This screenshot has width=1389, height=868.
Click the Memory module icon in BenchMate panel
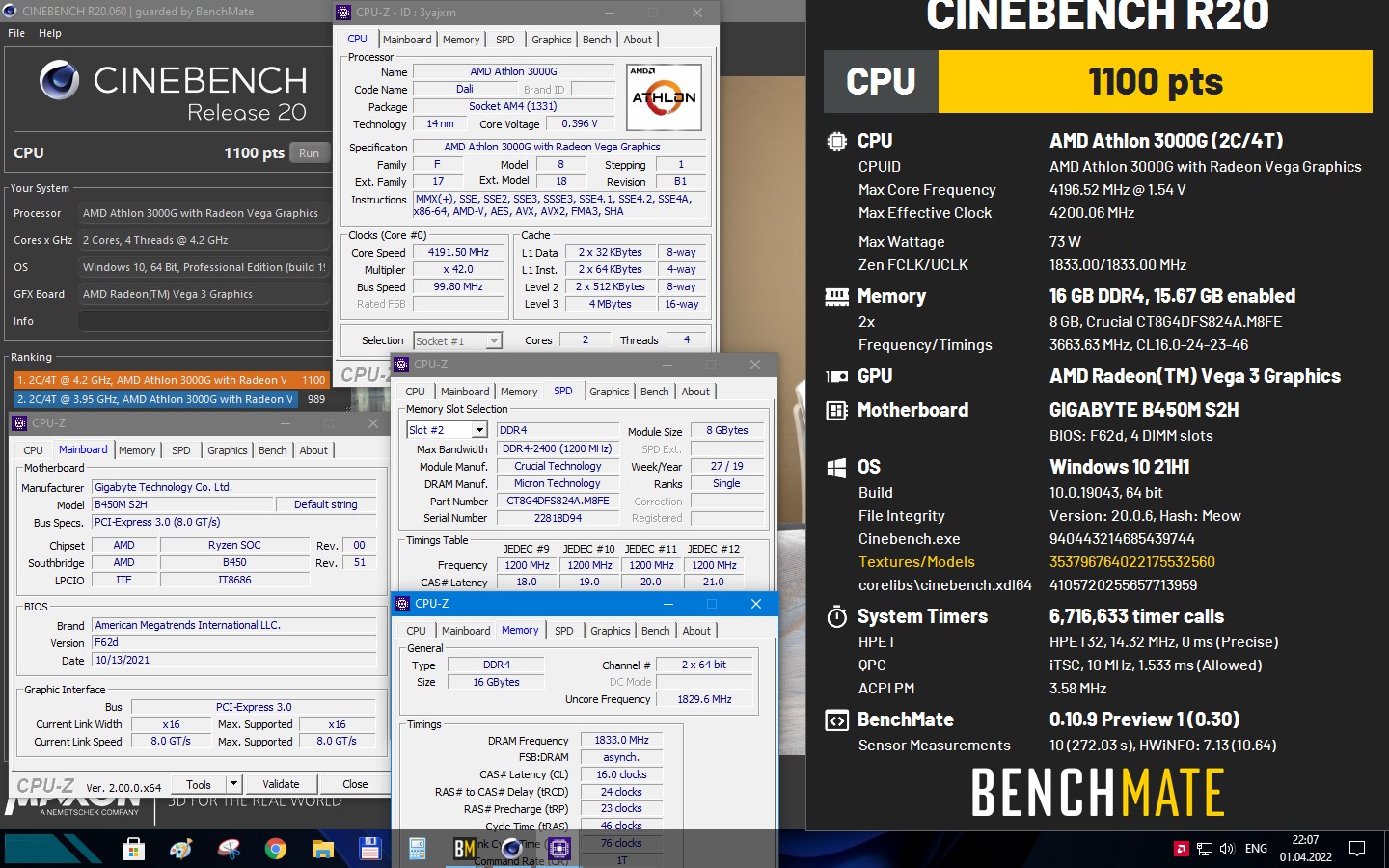836,296
